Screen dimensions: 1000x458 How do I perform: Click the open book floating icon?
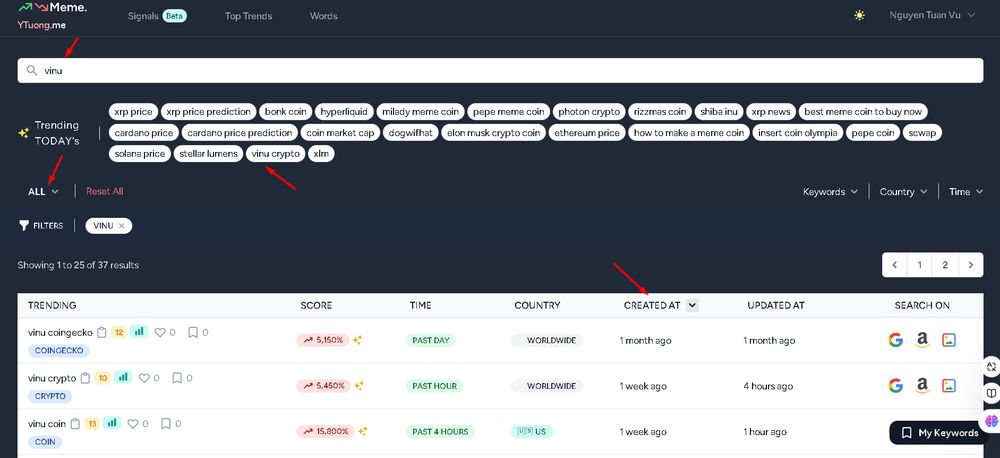pyautogui.click(x=991, y=394)
